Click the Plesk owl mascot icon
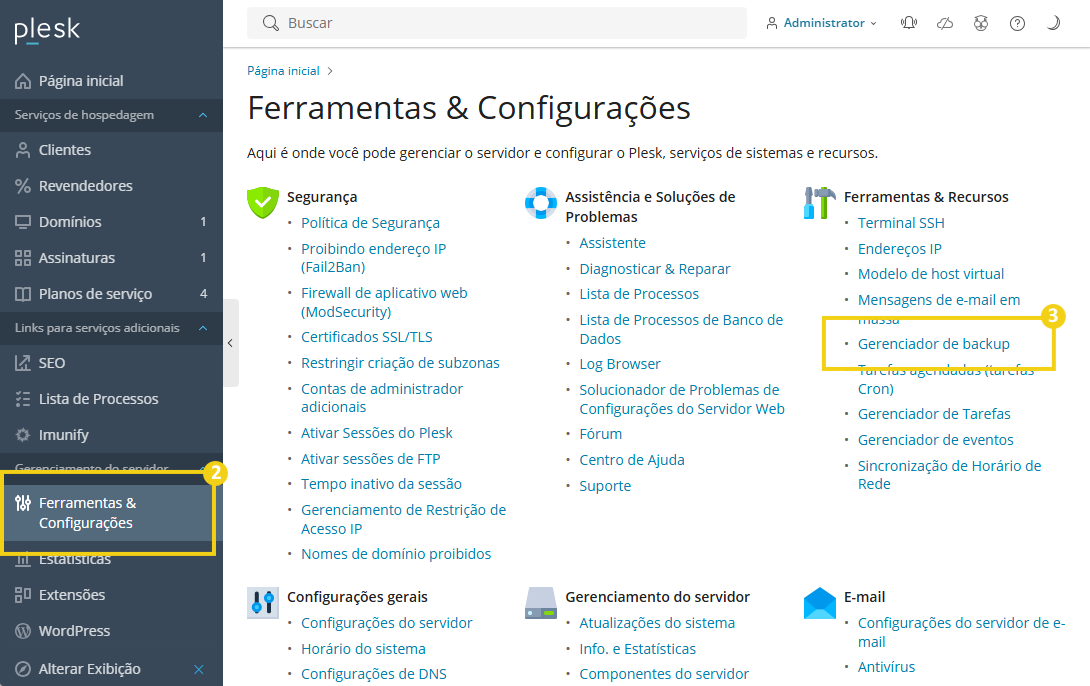This screenshot has width=1090, height=686. pos(981,22)
